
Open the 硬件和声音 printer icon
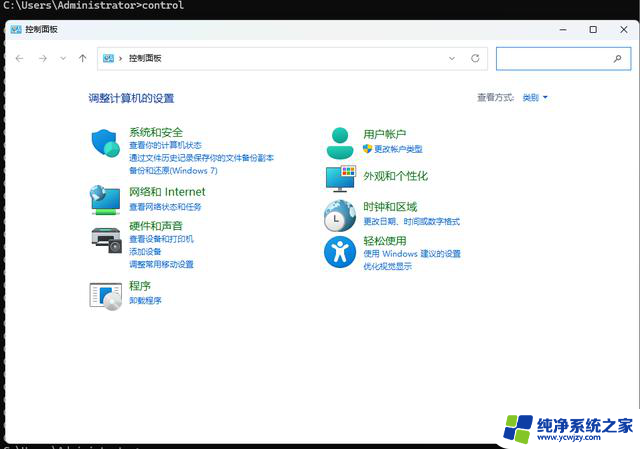pos(107,240)
